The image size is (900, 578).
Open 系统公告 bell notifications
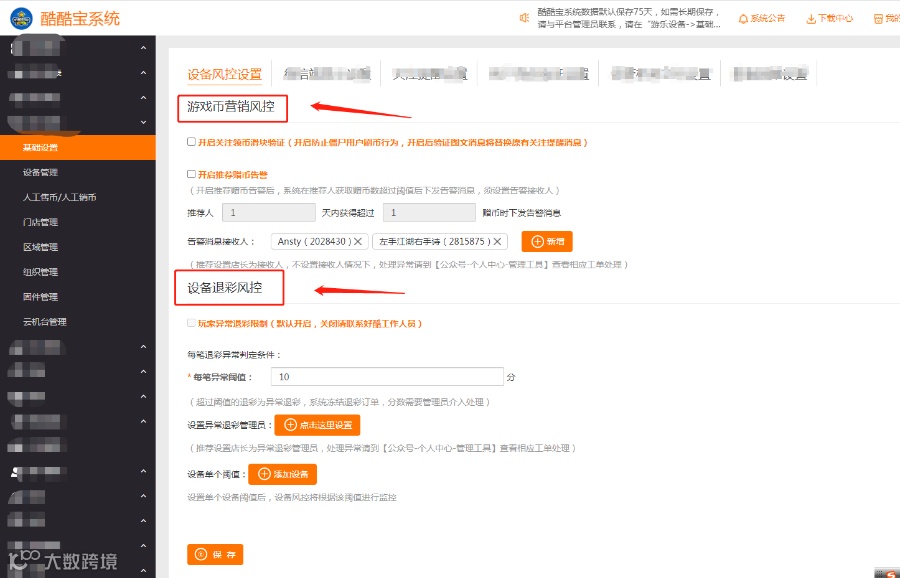coord(762,18)
